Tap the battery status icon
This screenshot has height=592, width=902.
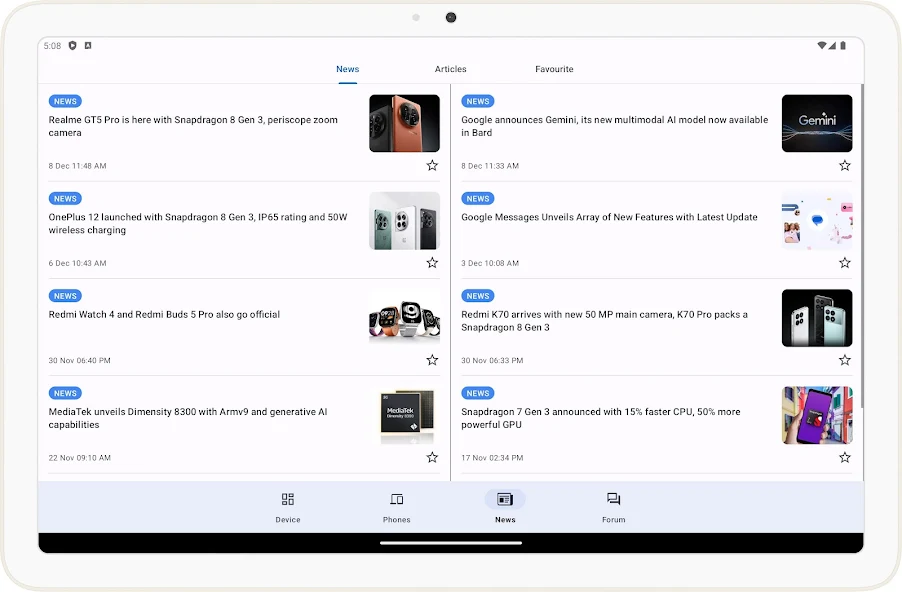[x=843, y=45]
